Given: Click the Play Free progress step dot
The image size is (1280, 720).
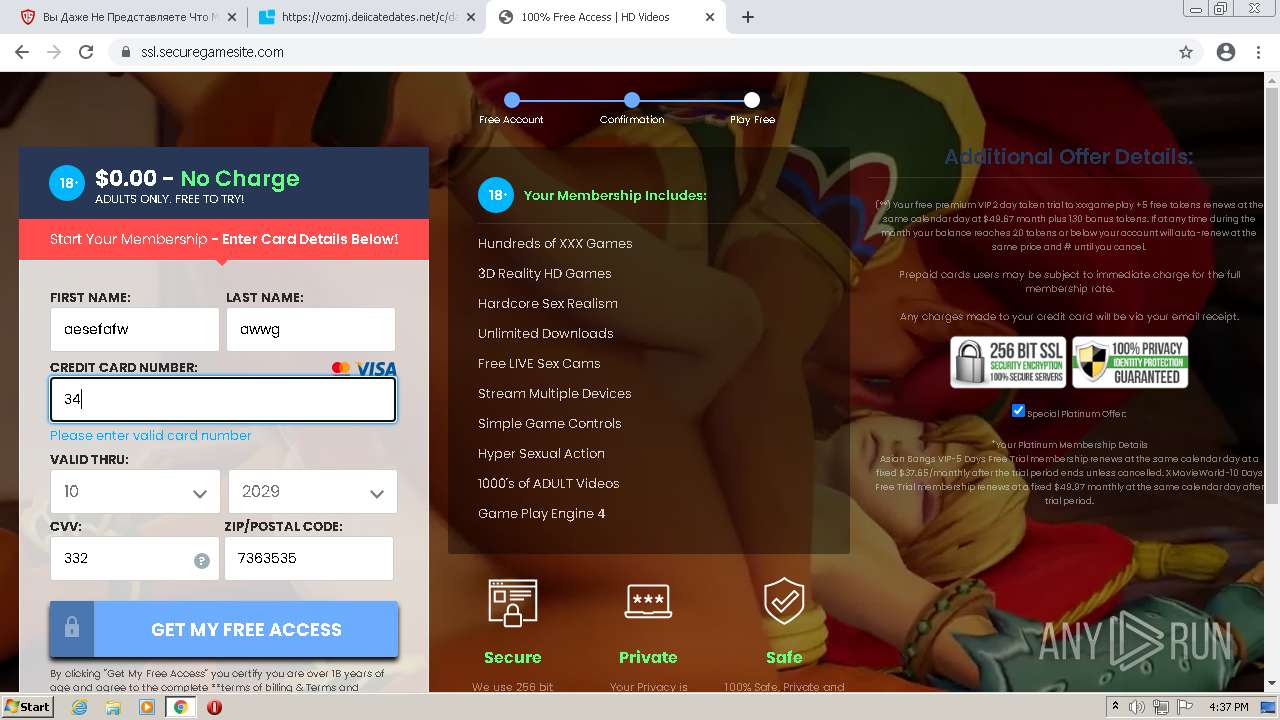Looking at the screenshot, I should pos(752,100).
